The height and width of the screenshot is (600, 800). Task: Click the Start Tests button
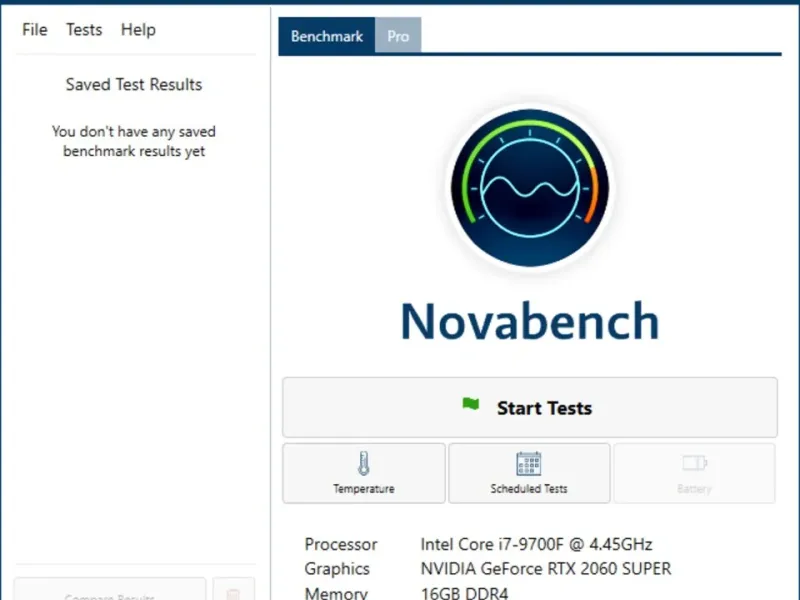530,407
